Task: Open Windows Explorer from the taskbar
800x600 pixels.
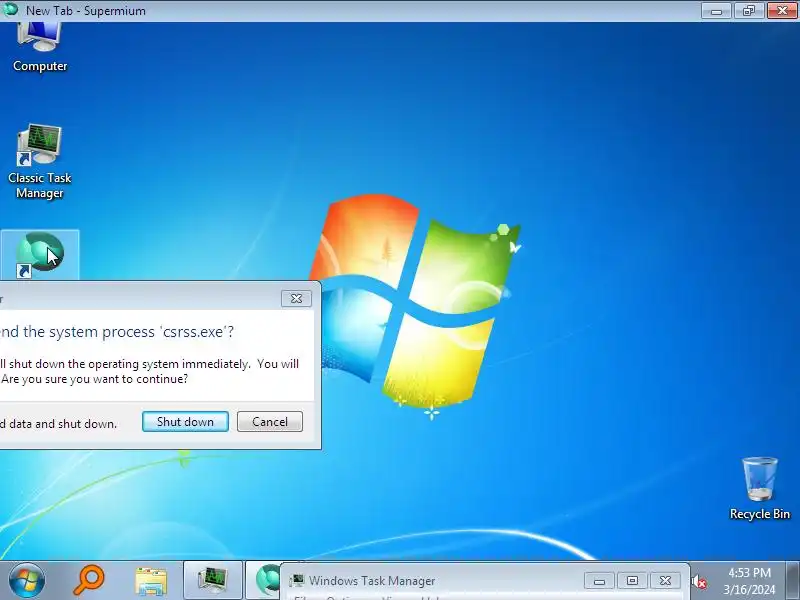Action: (x=151, y=581)
